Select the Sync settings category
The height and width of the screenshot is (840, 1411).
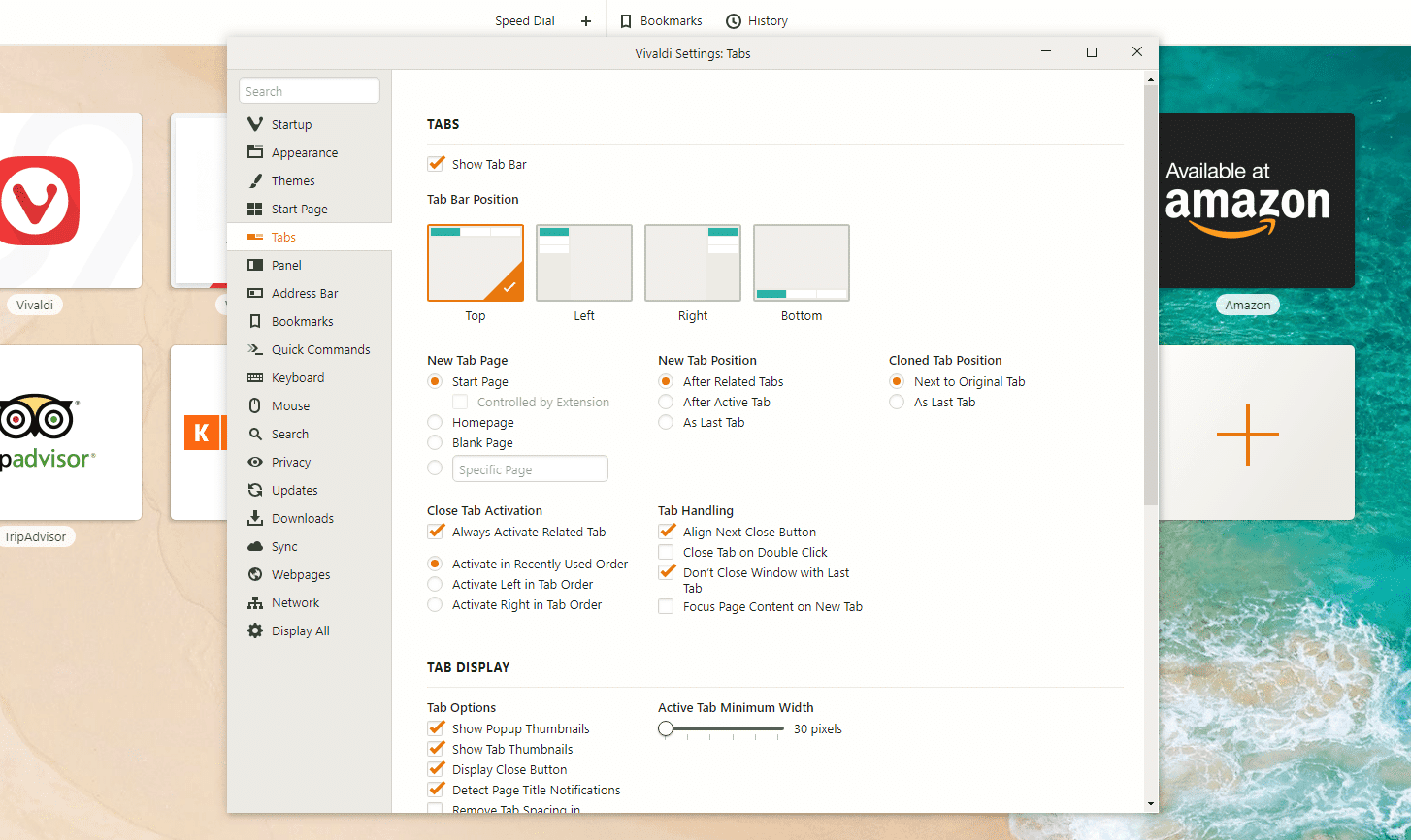(x=283, y=546)
